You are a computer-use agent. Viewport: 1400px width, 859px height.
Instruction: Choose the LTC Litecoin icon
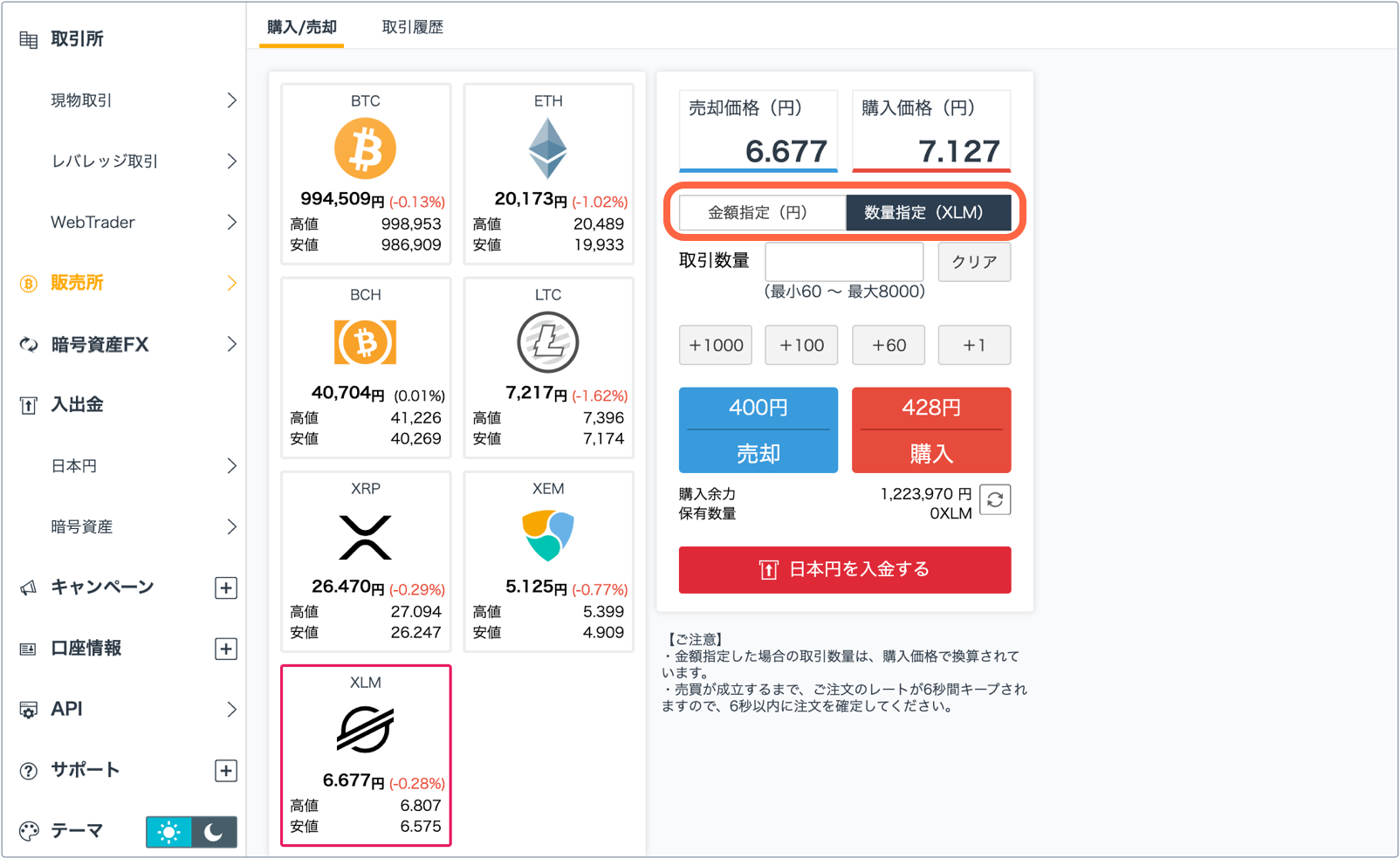point(548,342)
